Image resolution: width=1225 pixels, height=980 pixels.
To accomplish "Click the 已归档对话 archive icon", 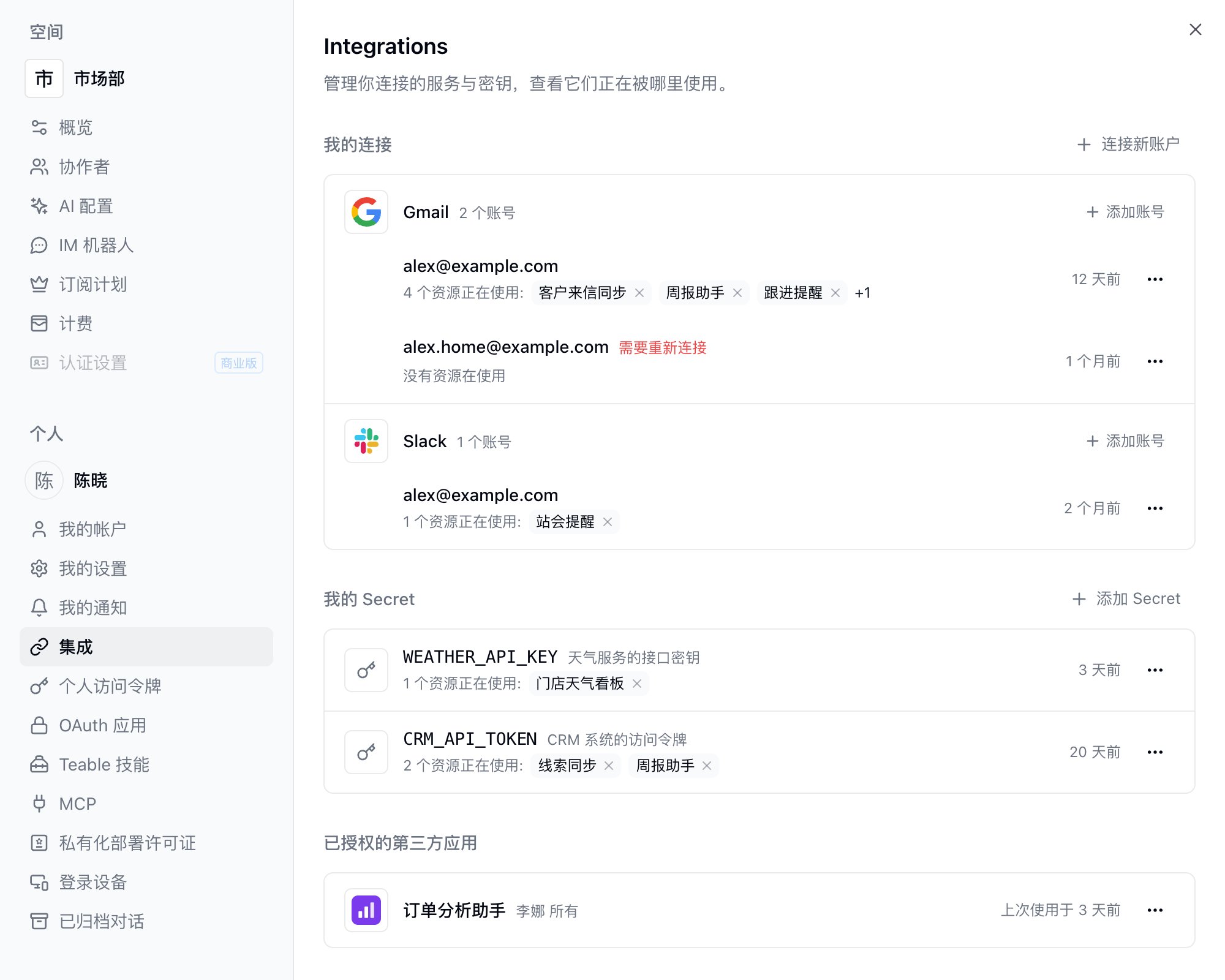I will [39, 921].
